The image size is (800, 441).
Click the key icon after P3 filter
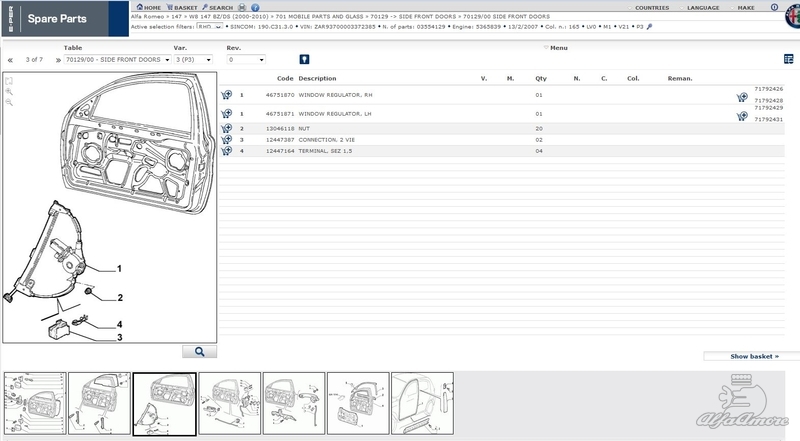[649, 27]
